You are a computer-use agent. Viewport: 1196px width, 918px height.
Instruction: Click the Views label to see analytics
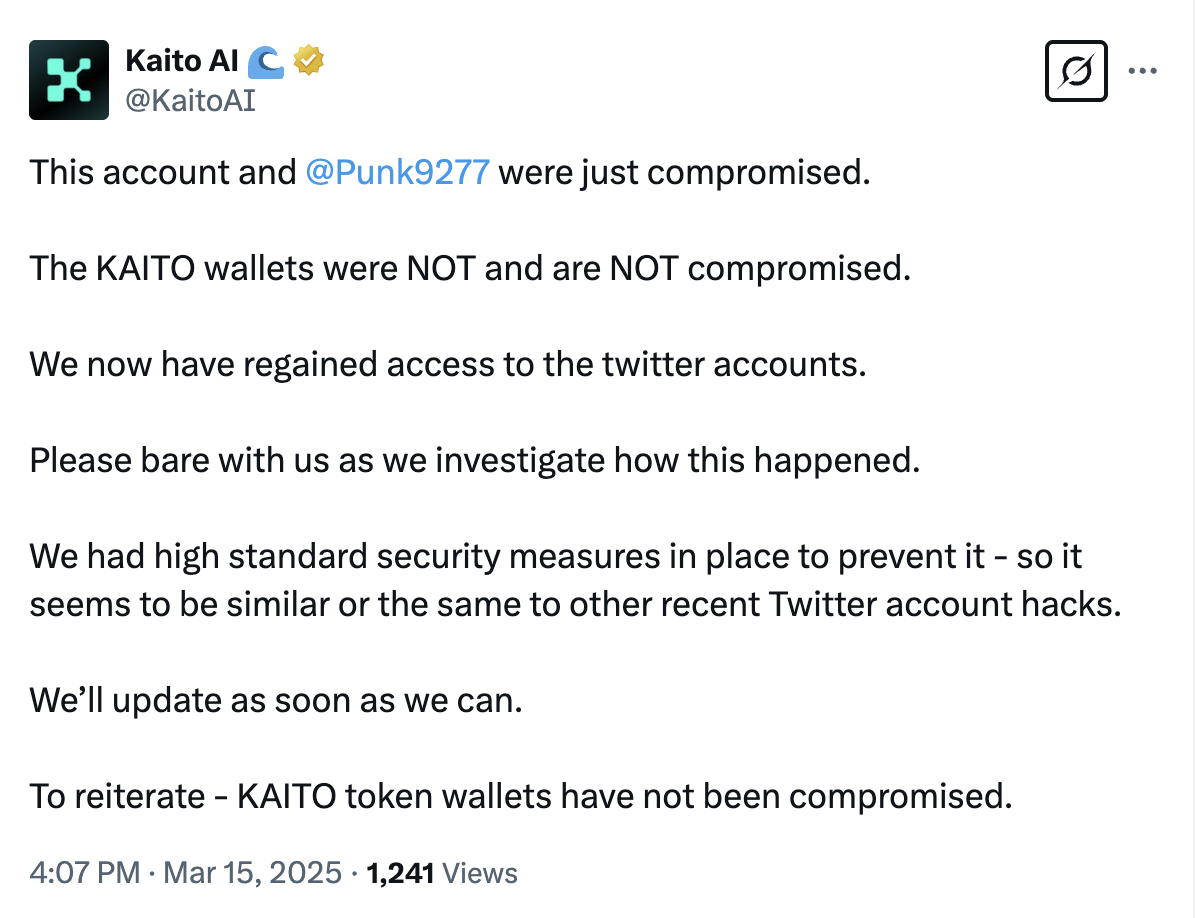point(479,872)
